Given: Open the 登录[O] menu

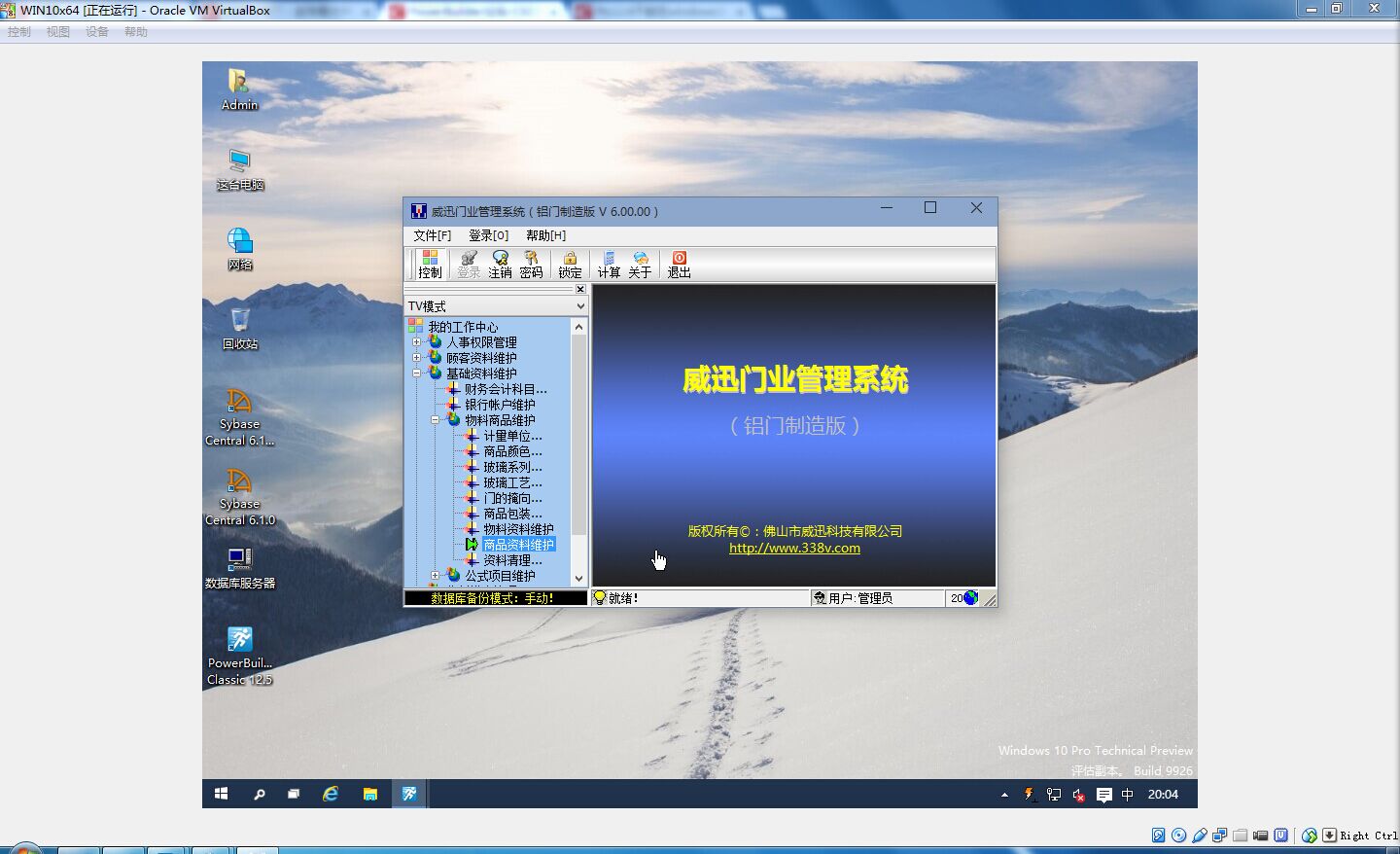Looking at the screenshot, I should click(x=488, y=235).
